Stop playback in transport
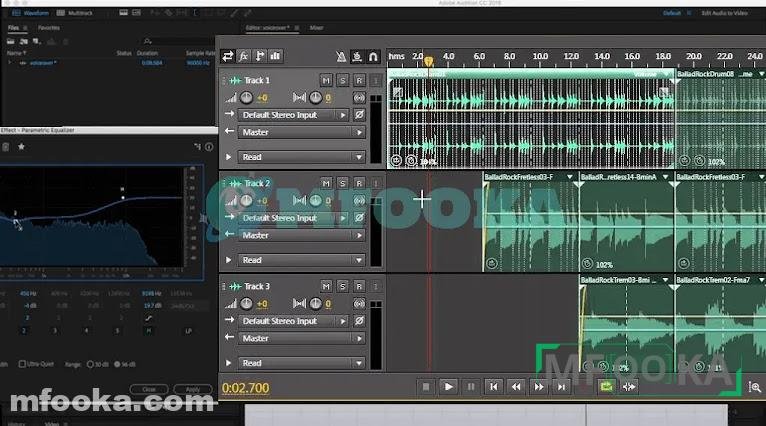Screen dimensions: 766x426 click(x=426, y=387)
